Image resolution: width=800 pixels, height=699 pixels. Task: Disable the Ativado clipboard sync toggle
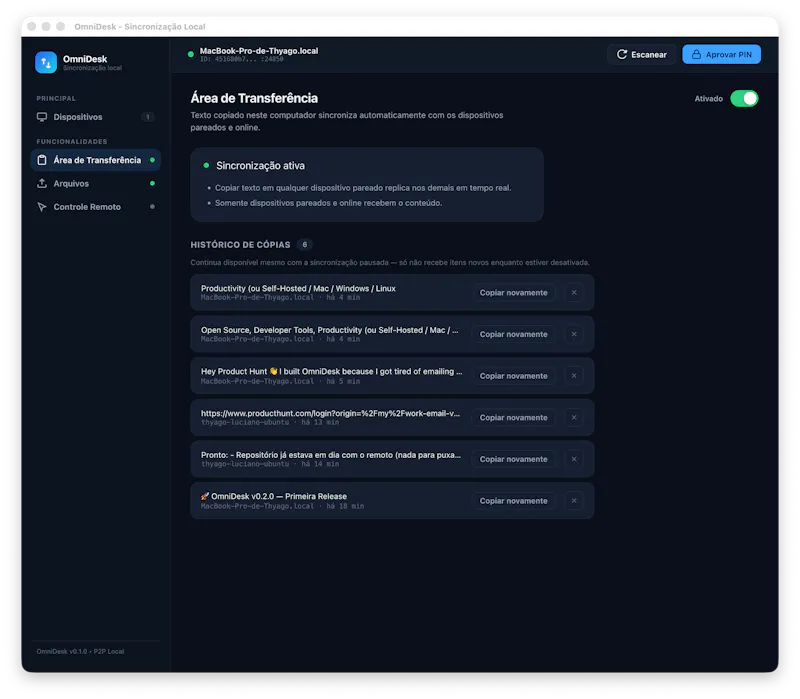(744, 98)
